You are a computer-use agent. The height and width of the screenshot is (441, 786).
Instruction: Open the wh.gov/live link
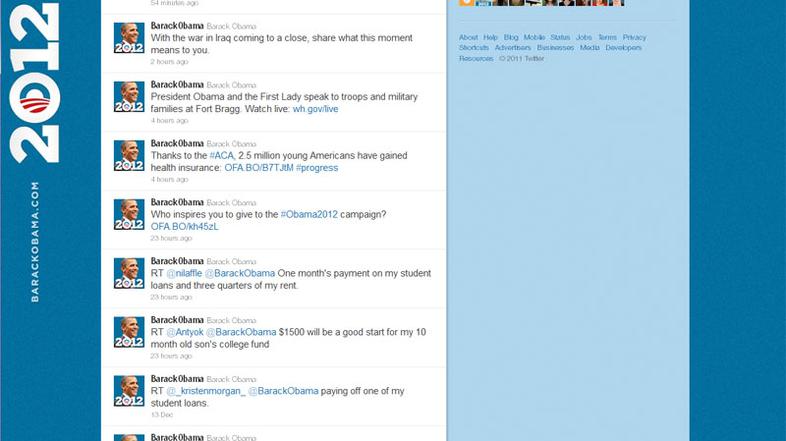click(x=315, y=109)
